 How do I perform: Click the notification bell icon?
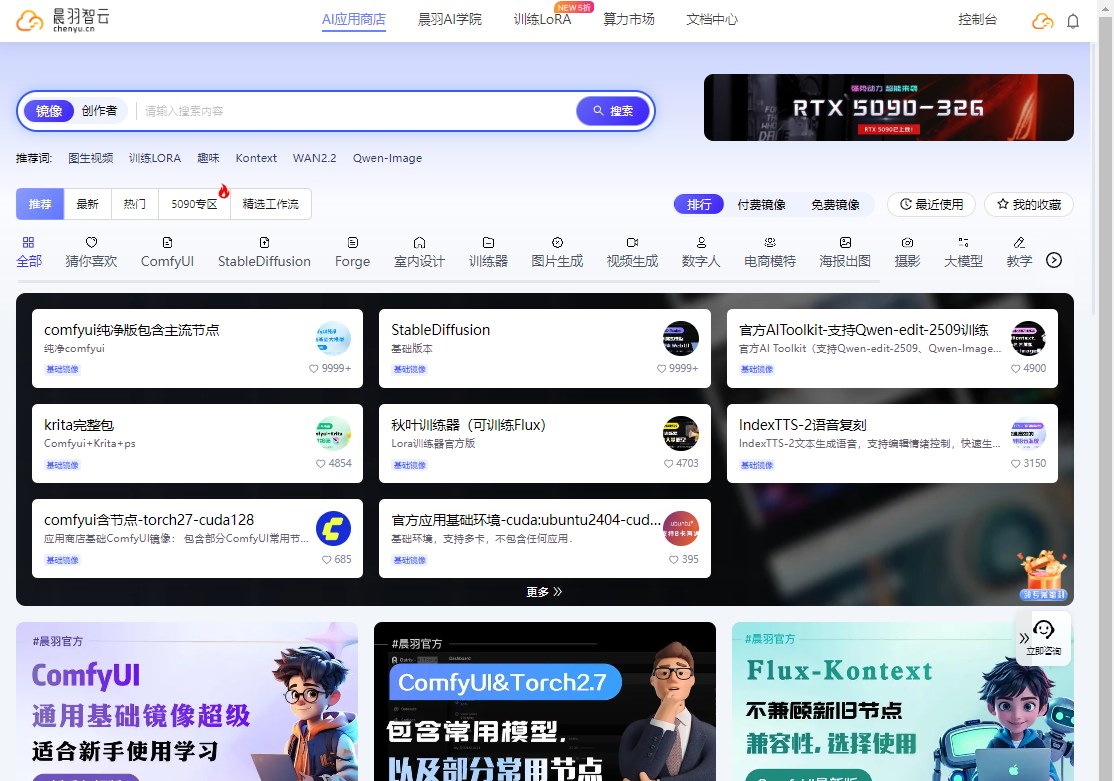[1073, 21]
